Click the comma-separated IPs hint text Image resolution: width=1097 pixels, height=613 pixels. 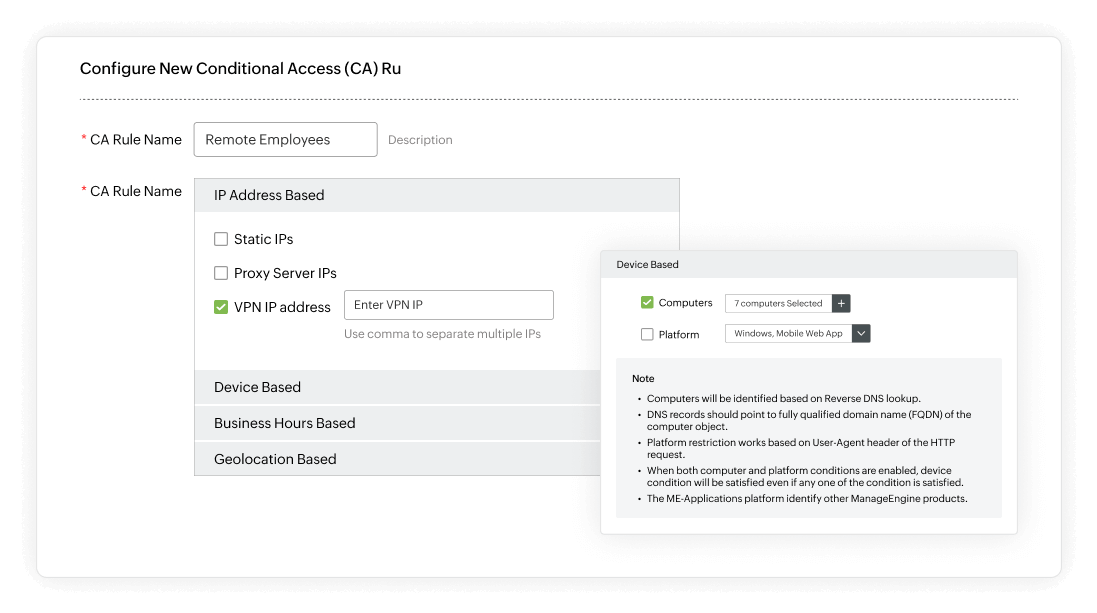coord(442,334)
